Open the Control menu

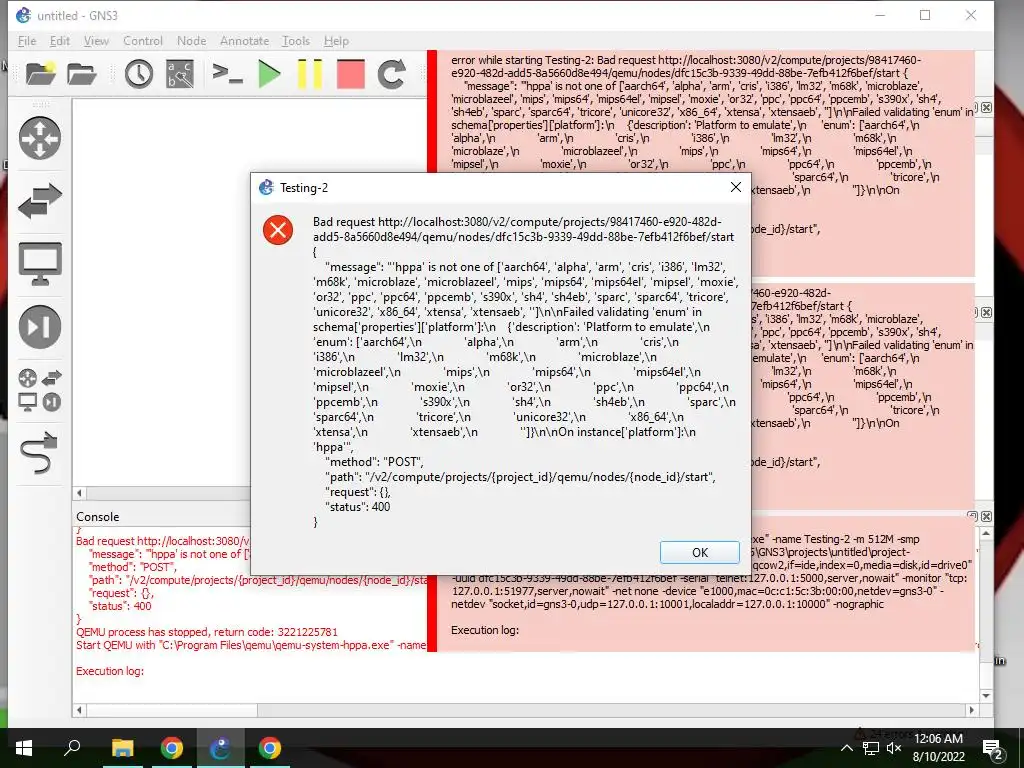pyautogui.click(x=142, y=40)
